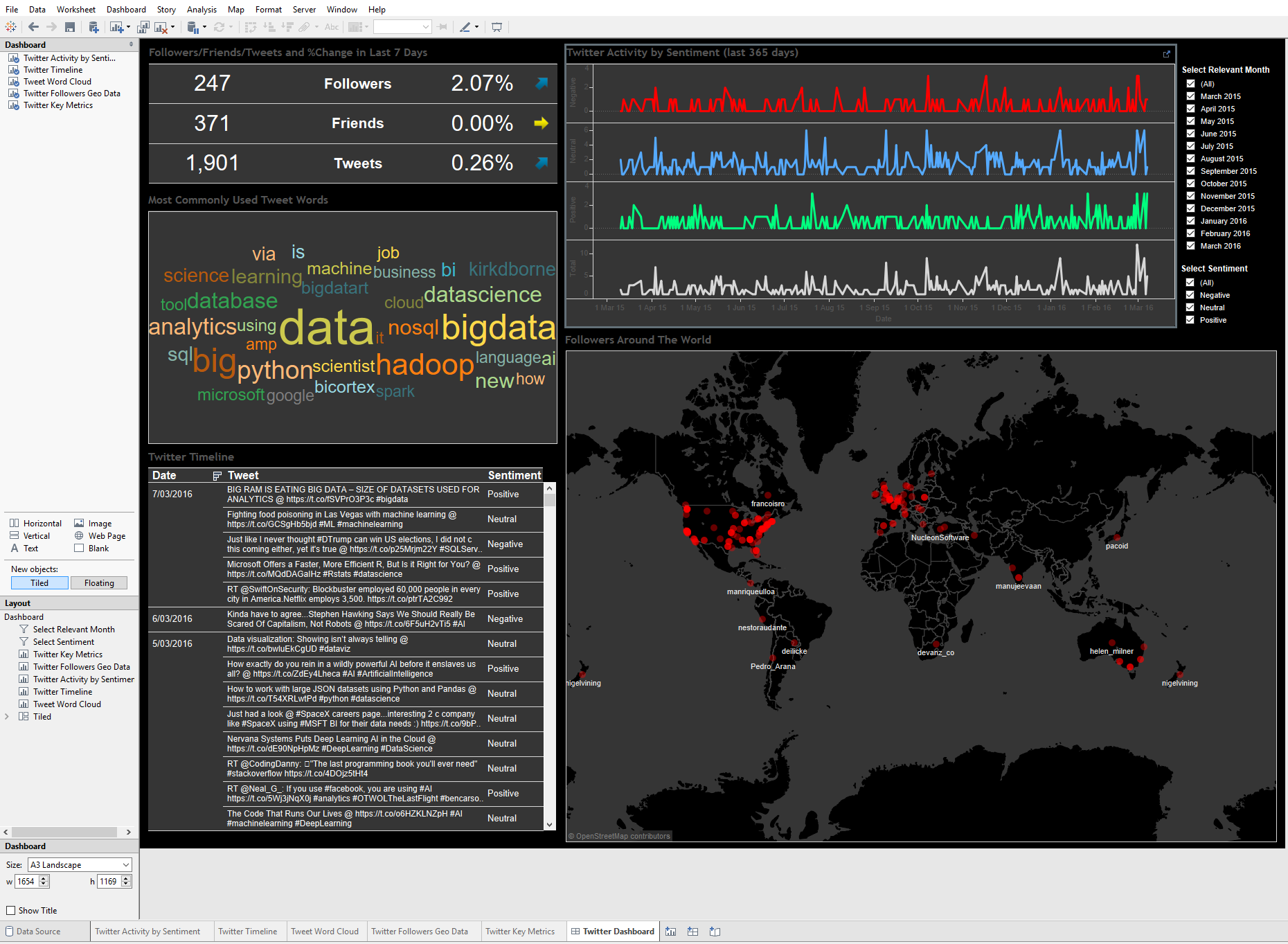Open the Size A3 Landscape dropdown

[x=80, y=865]
